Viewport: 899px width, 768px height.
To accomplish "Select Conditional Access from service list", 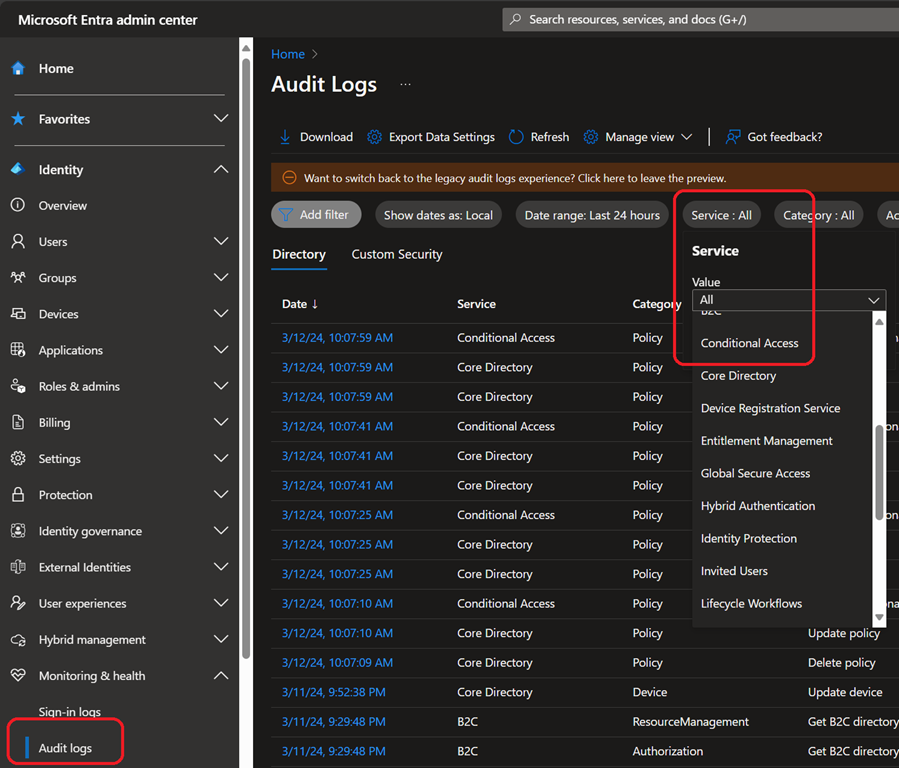I will [749, 343].
